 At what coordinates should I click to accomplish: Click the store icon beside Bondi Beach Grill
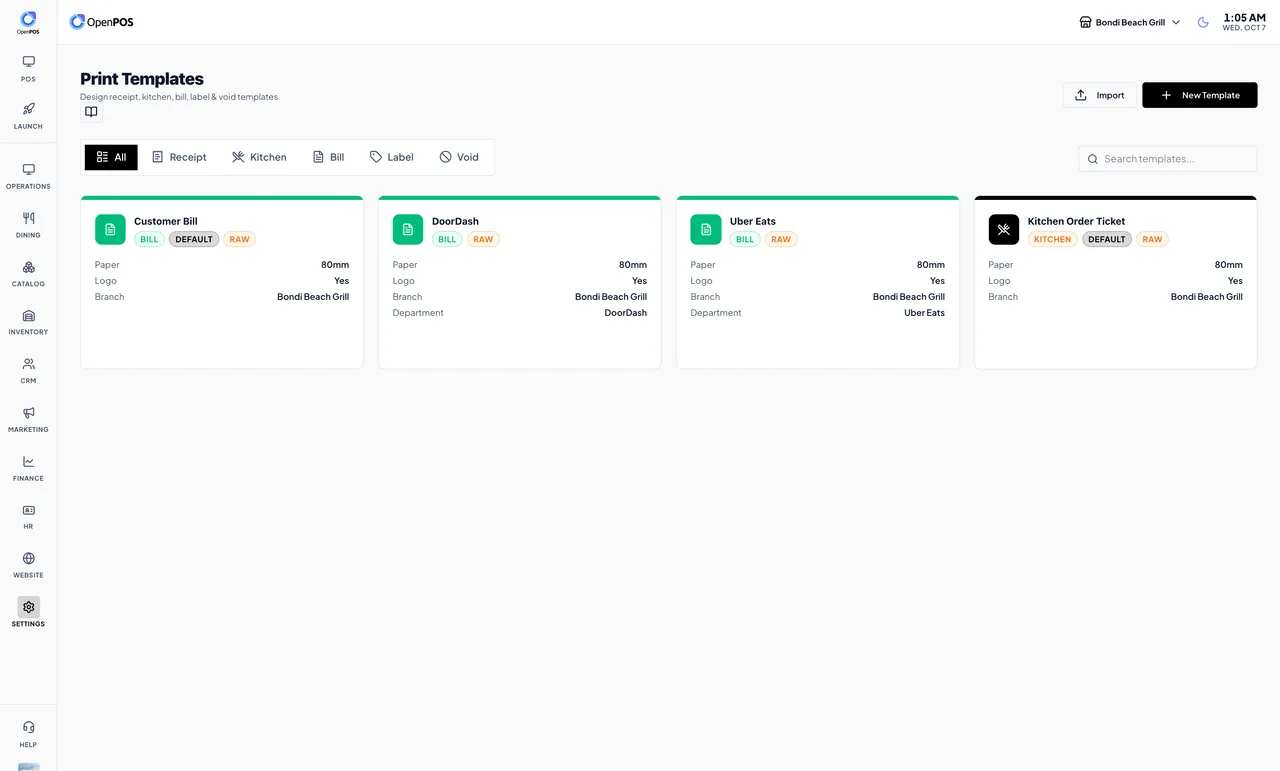click(1085, 22)
